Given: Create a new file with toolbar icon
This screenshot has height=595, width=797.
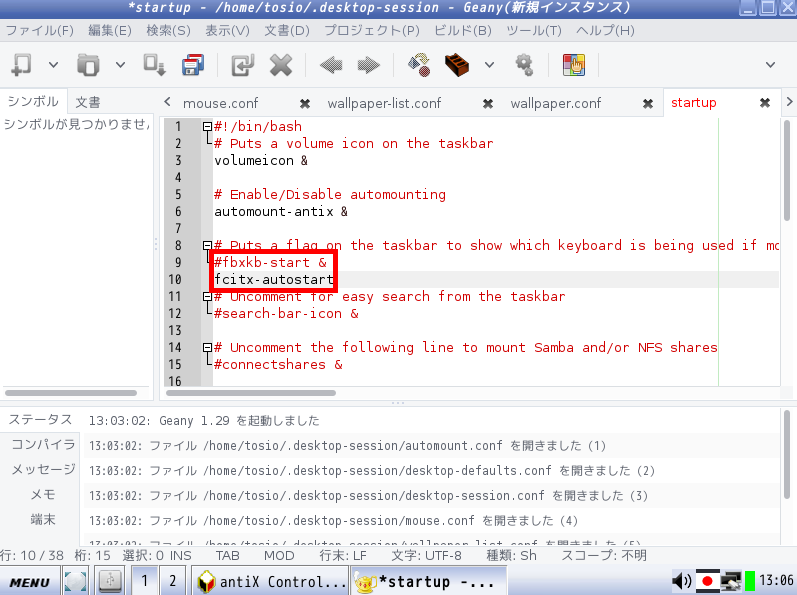Looking at the screenshot, I should coord(22,65).
